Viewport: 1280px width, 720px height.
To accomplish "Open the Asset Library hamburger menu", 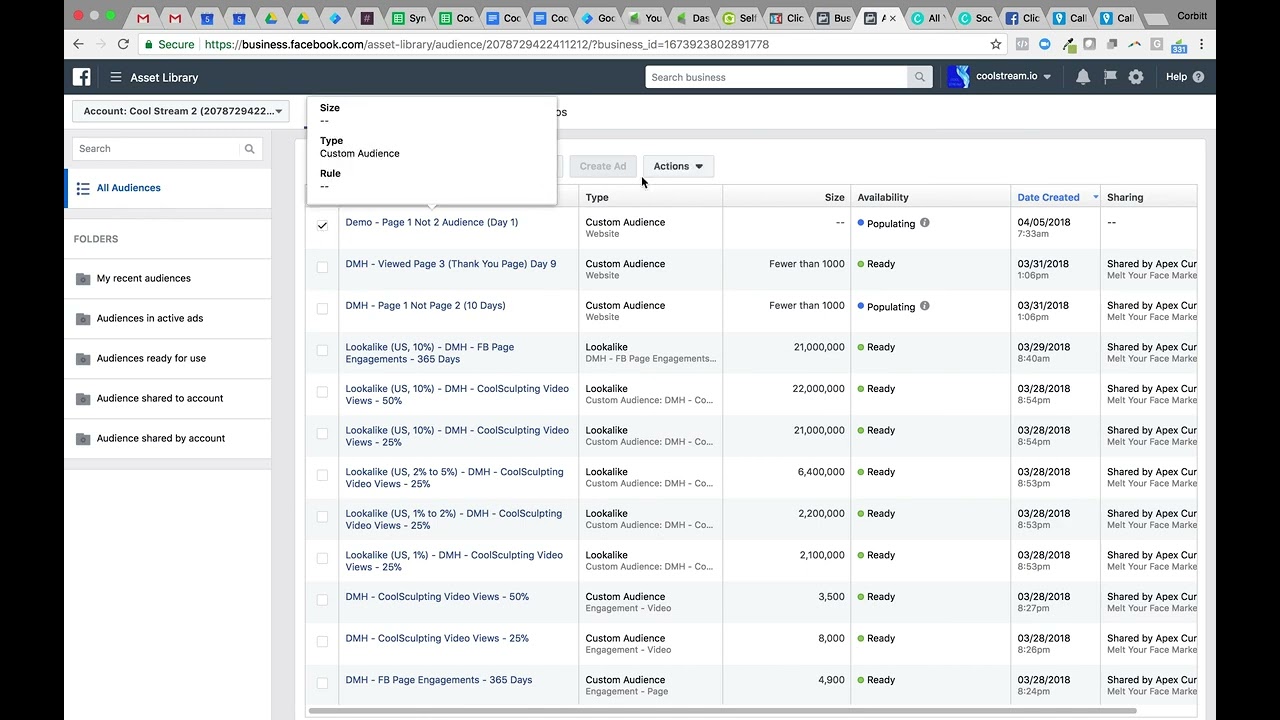I will coord(116,77).
